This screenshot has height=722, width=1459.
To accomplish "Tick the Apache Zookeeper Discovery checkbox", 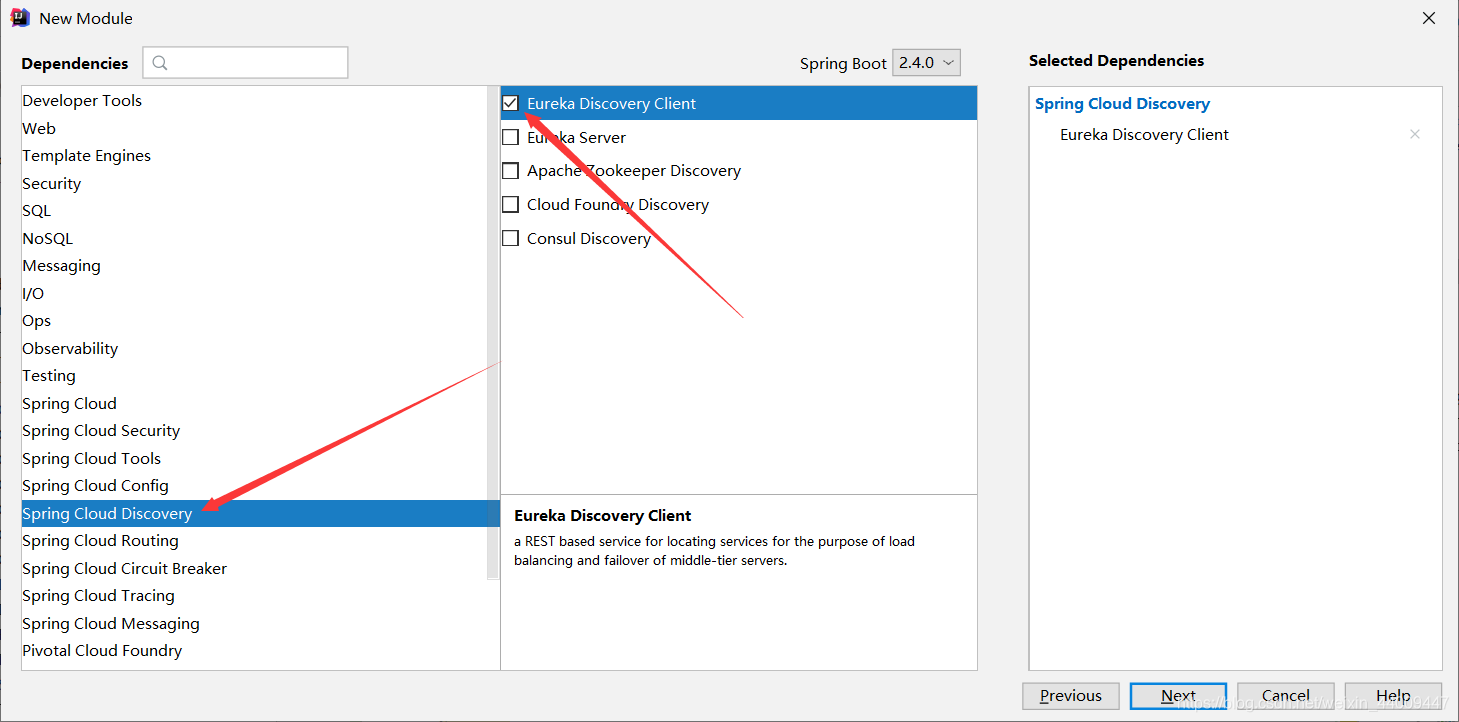I will point(510,171).
